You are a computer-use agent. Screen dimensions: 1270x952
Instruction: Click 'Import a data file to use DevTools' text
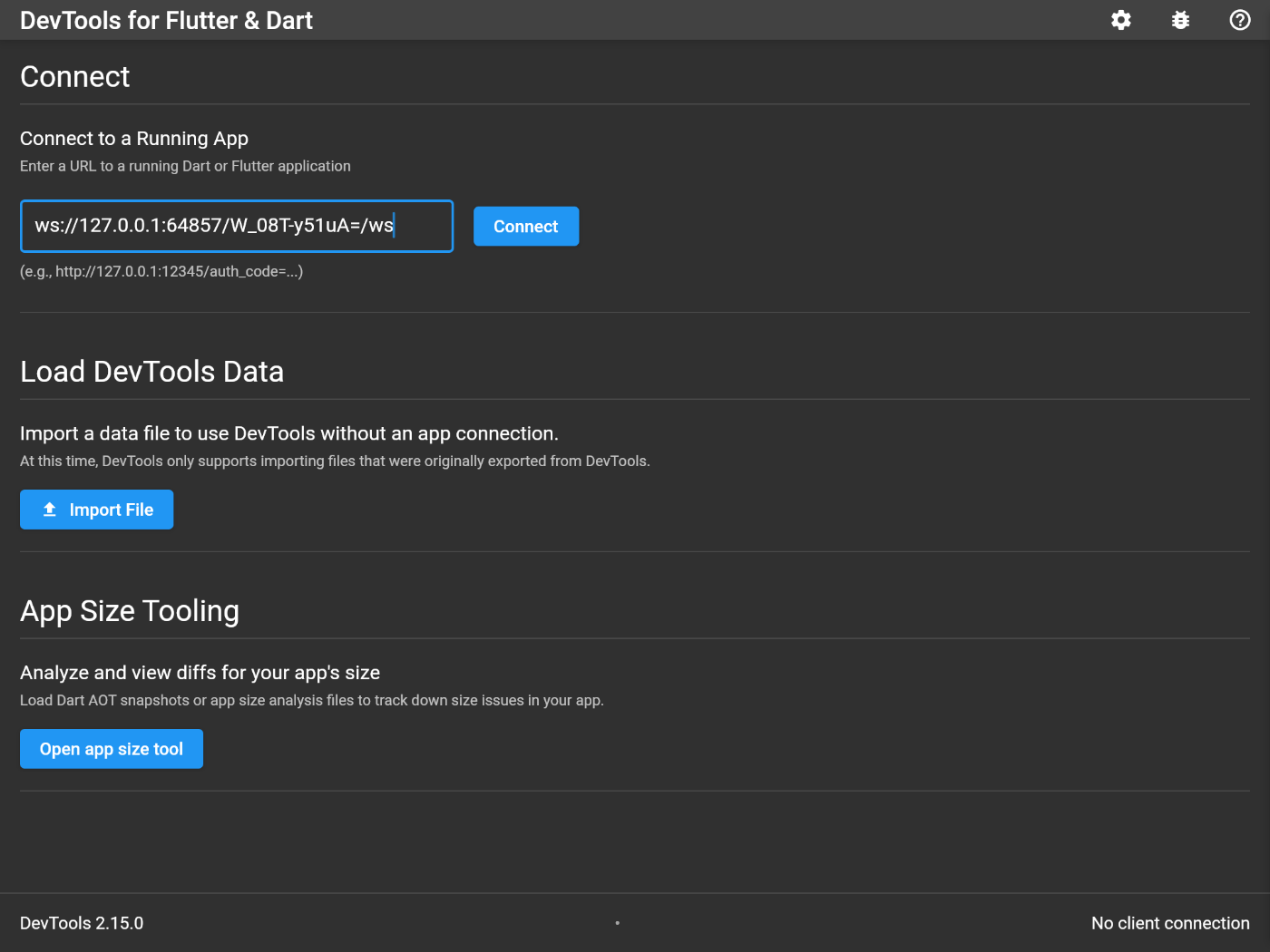tap(289, 433)
